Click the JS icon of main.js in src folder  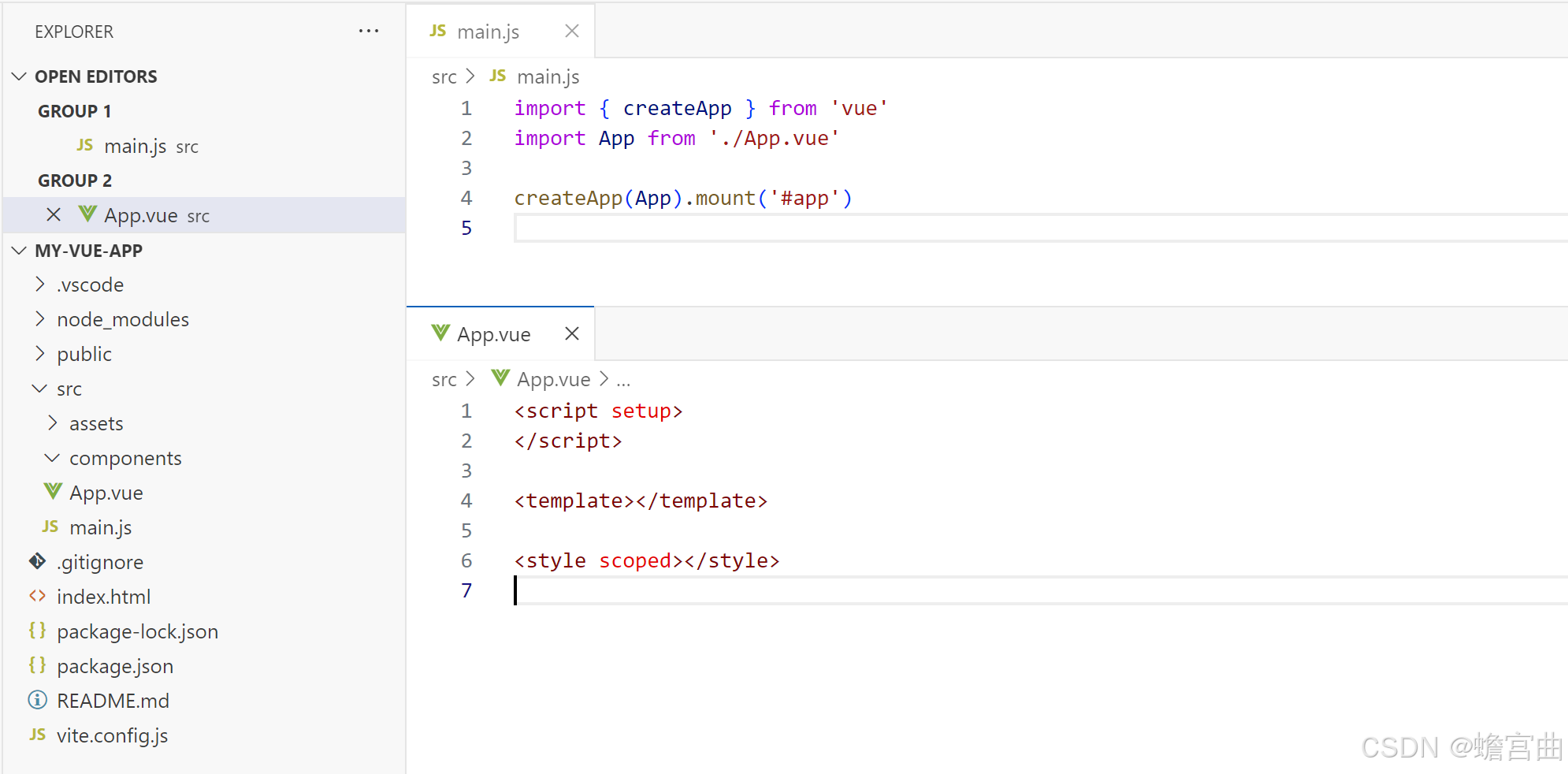[x=50, y=527]
